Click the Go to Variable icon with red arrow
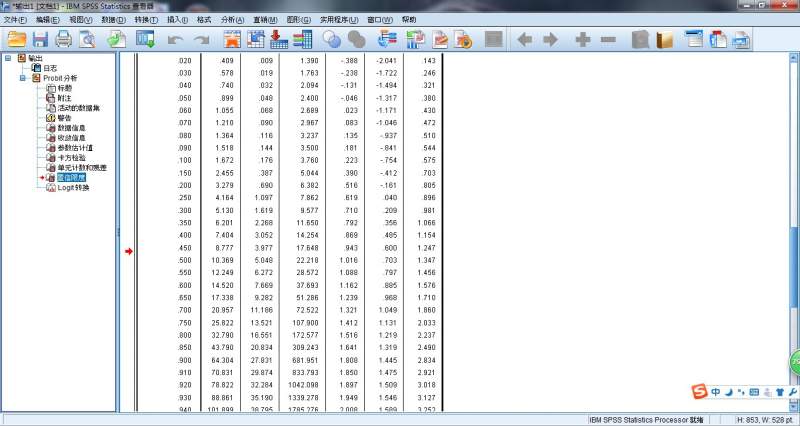 pos(279,39)
